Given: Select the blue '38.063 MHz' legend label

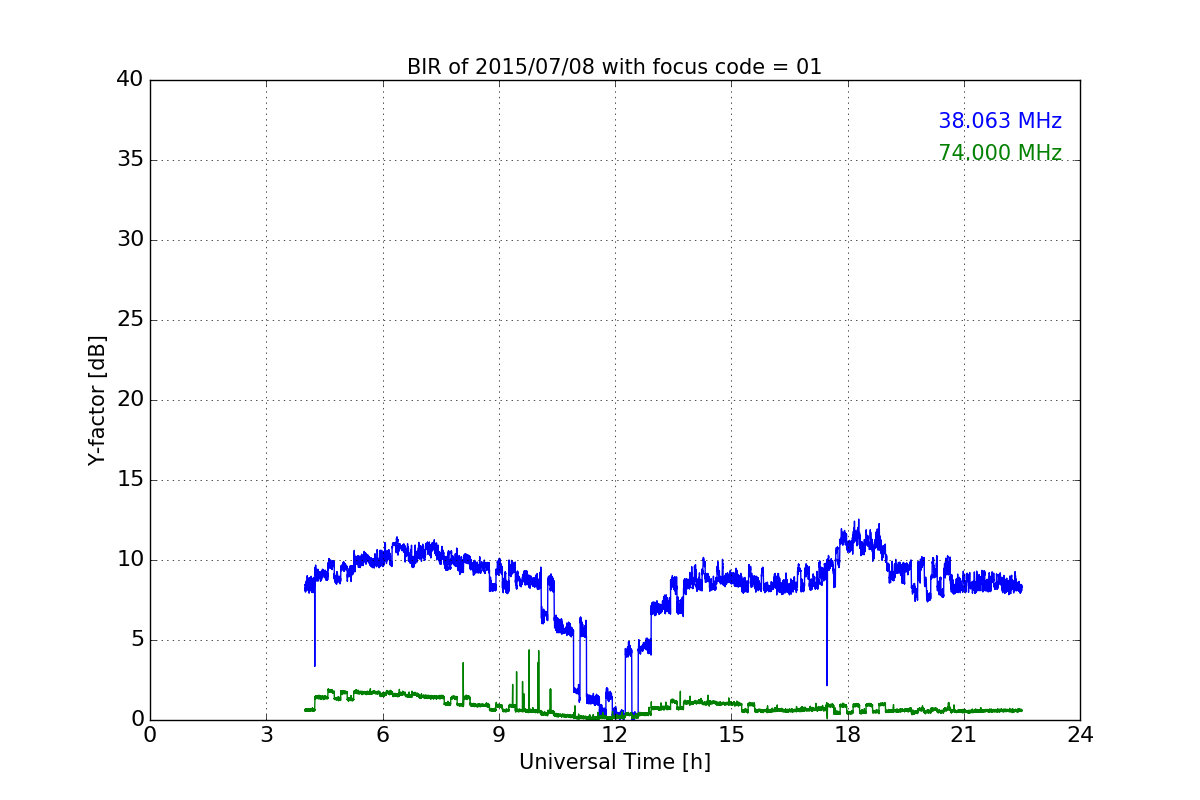Looking at the screenshot, I should pos(1000,121).
